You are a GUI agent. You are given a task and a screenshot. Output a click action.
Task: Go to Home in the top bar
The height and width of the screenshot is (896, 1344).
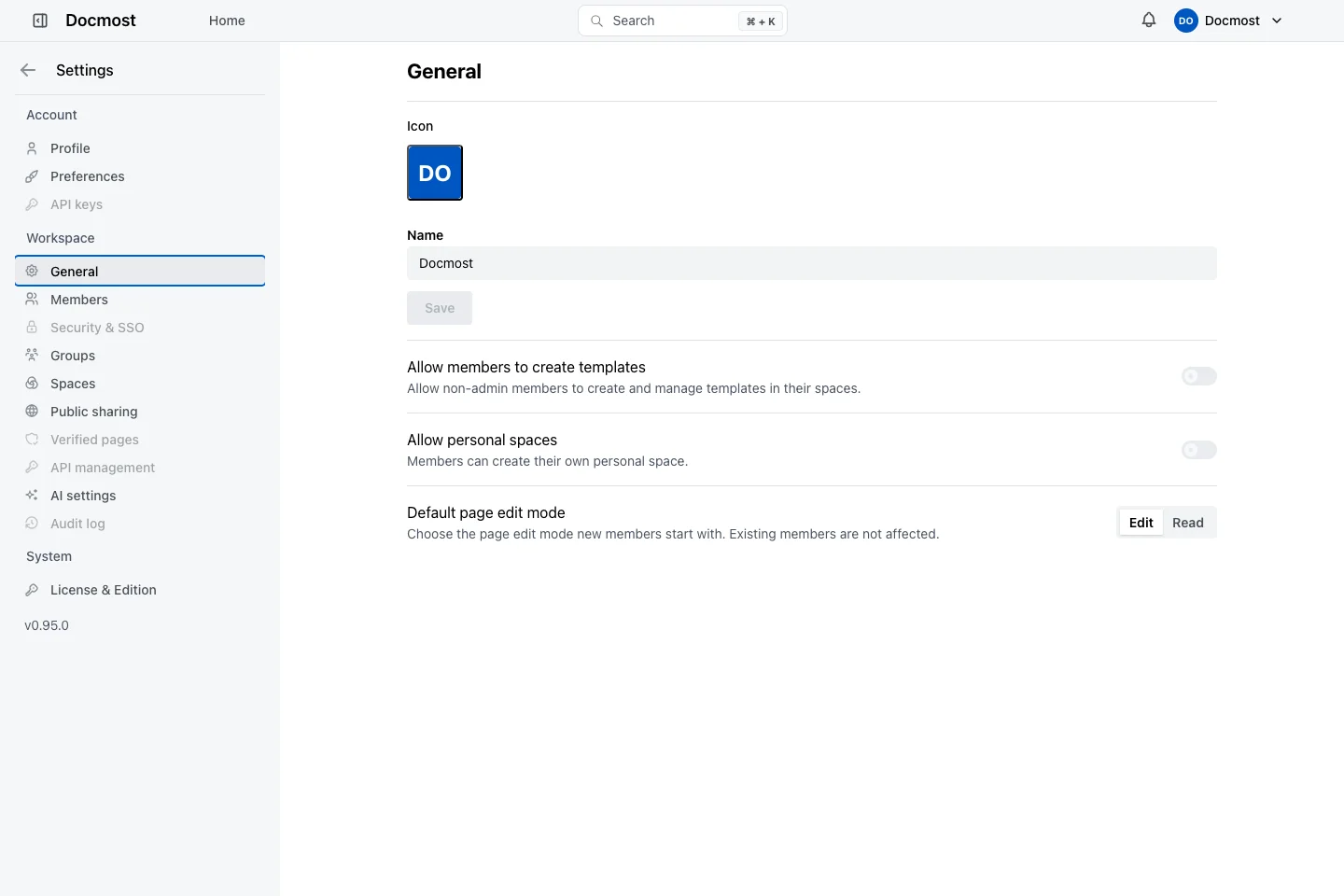(227, 21)
